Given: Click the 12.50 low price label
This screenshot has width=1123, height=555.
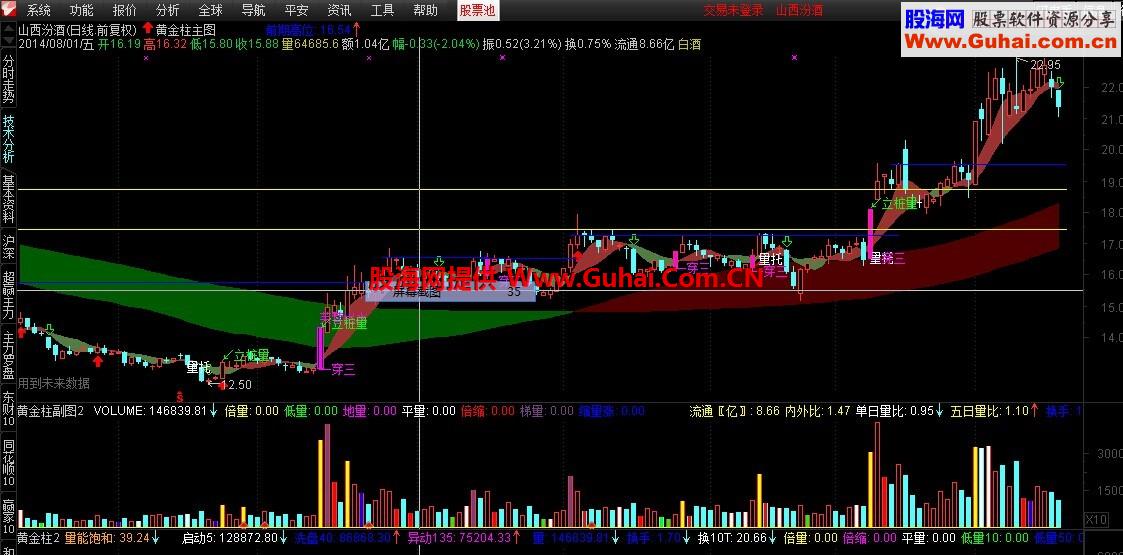Looking at the screenshot, I should click(x=236, y=385).
